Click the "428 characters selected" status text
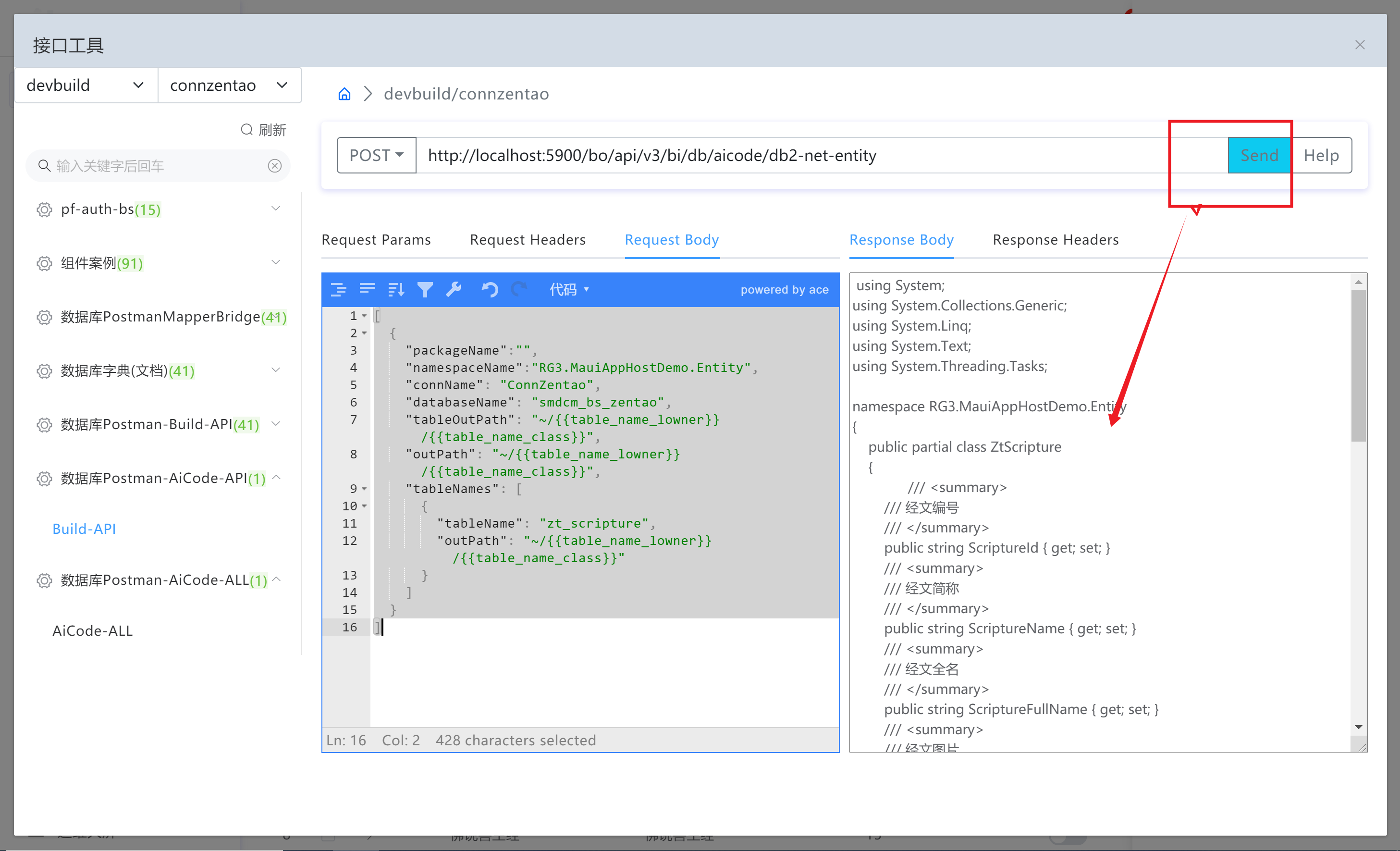1400x851 pixels. coord(516,740)
